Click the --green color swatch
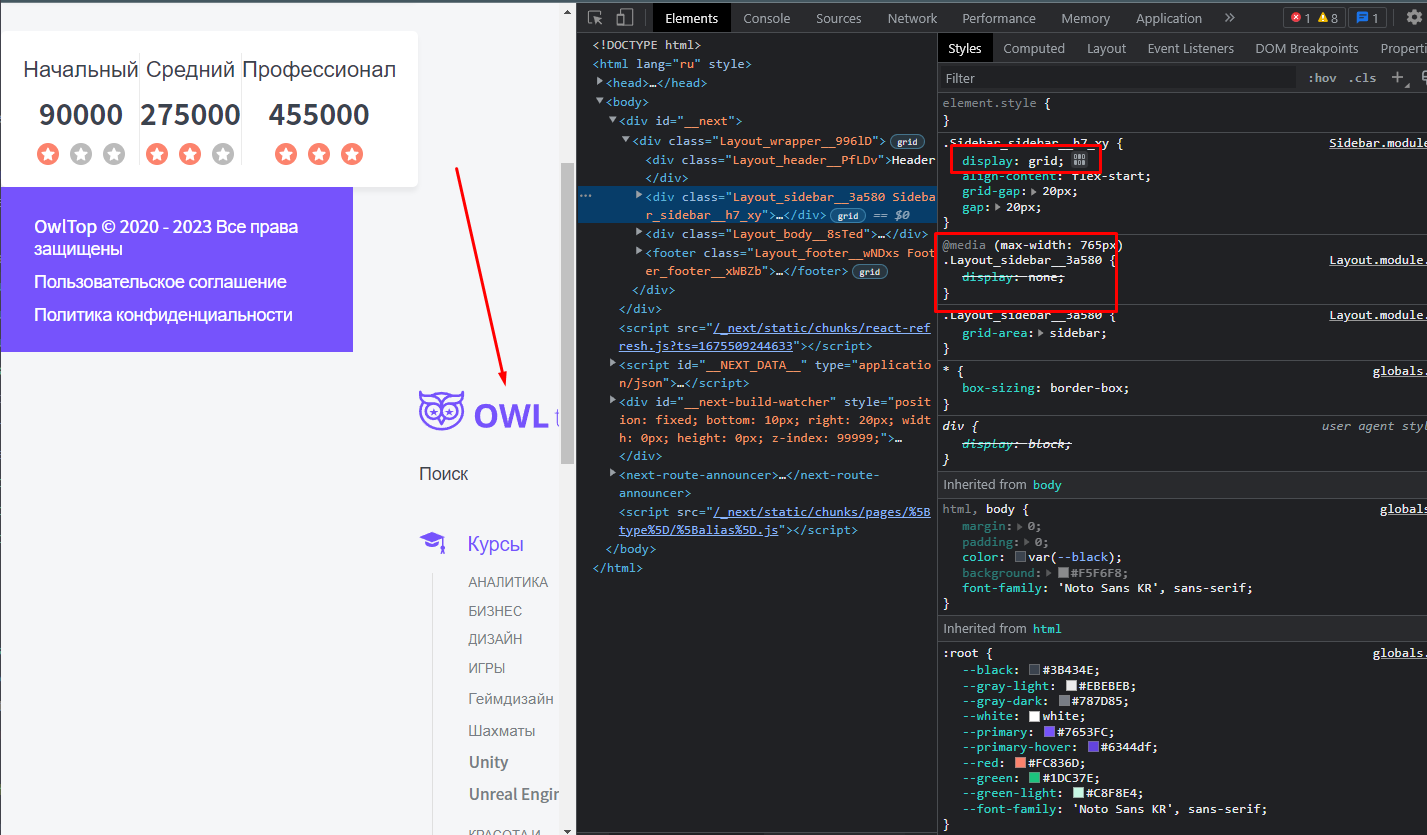The width and height of the screenshot is (1427, 835). coord(1036,778)
